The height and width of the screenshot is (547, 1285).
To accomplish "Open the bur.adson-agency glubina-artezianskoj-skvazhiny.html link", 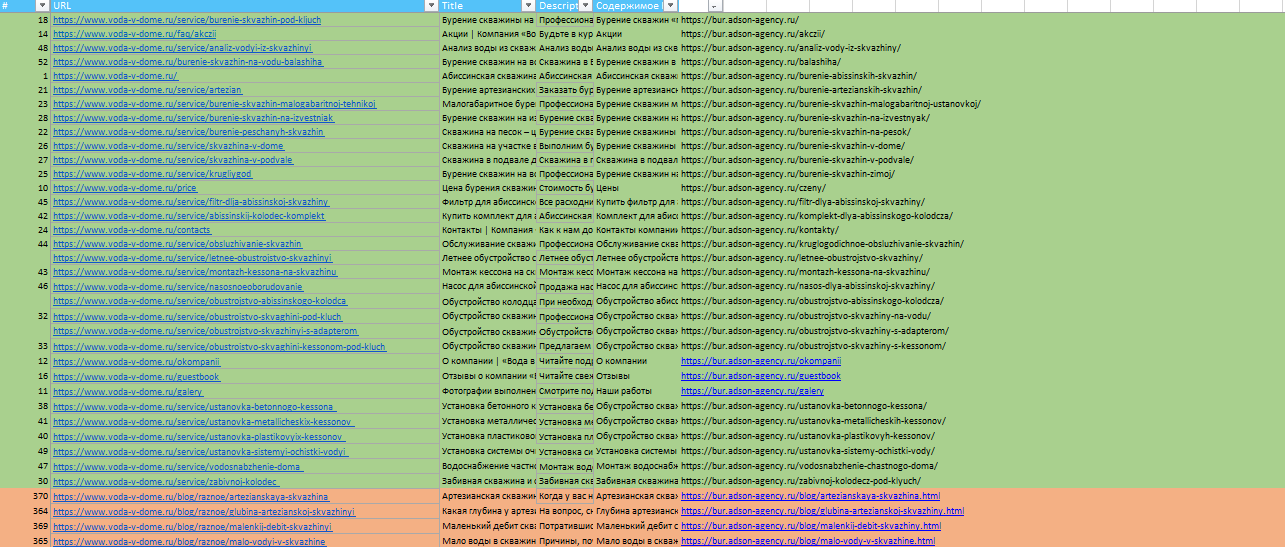I will pos(822,511).
